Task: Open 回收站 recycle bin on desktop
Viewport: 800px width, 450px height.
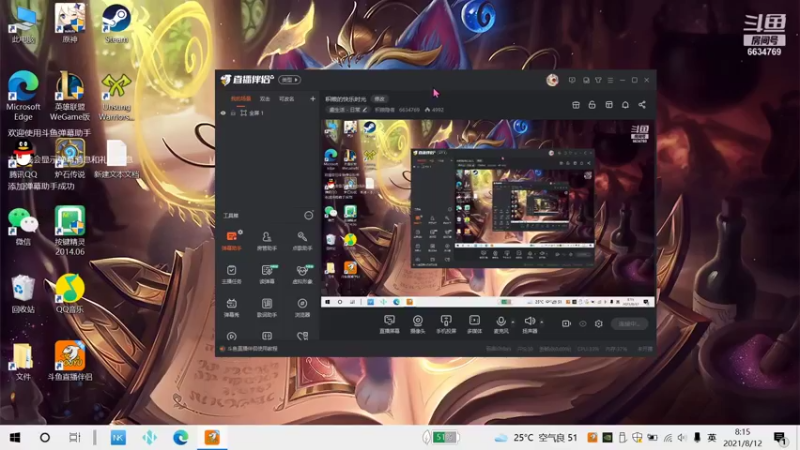Action: [x=23, y=293]
